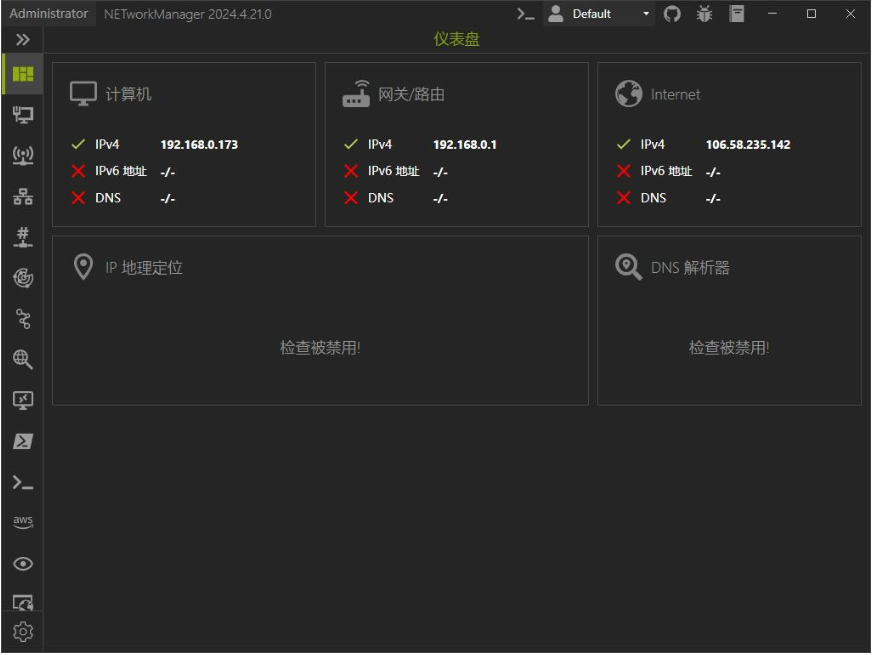Screen dimensions: 872x655
Task: Open the Traceroute sidebar icon
Action: coord(23,319)
